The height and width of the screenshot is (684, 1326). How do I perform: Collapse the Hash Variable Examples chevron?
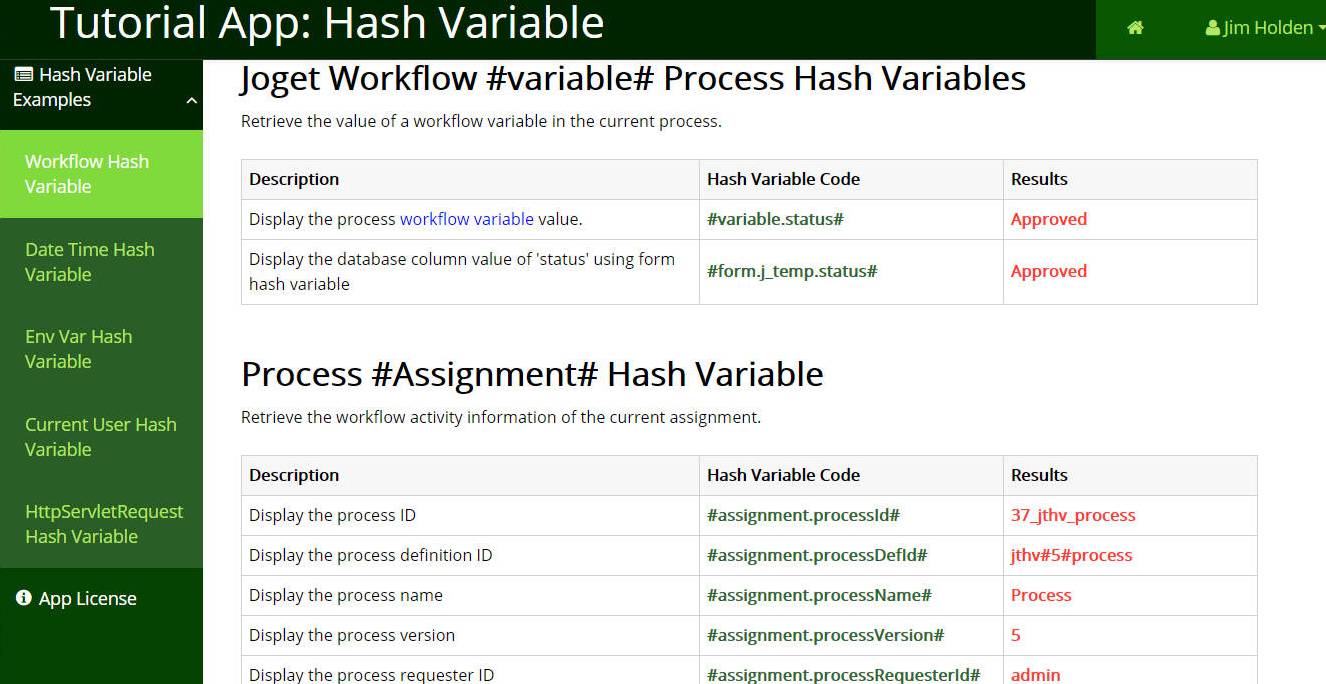click(191, 100)
